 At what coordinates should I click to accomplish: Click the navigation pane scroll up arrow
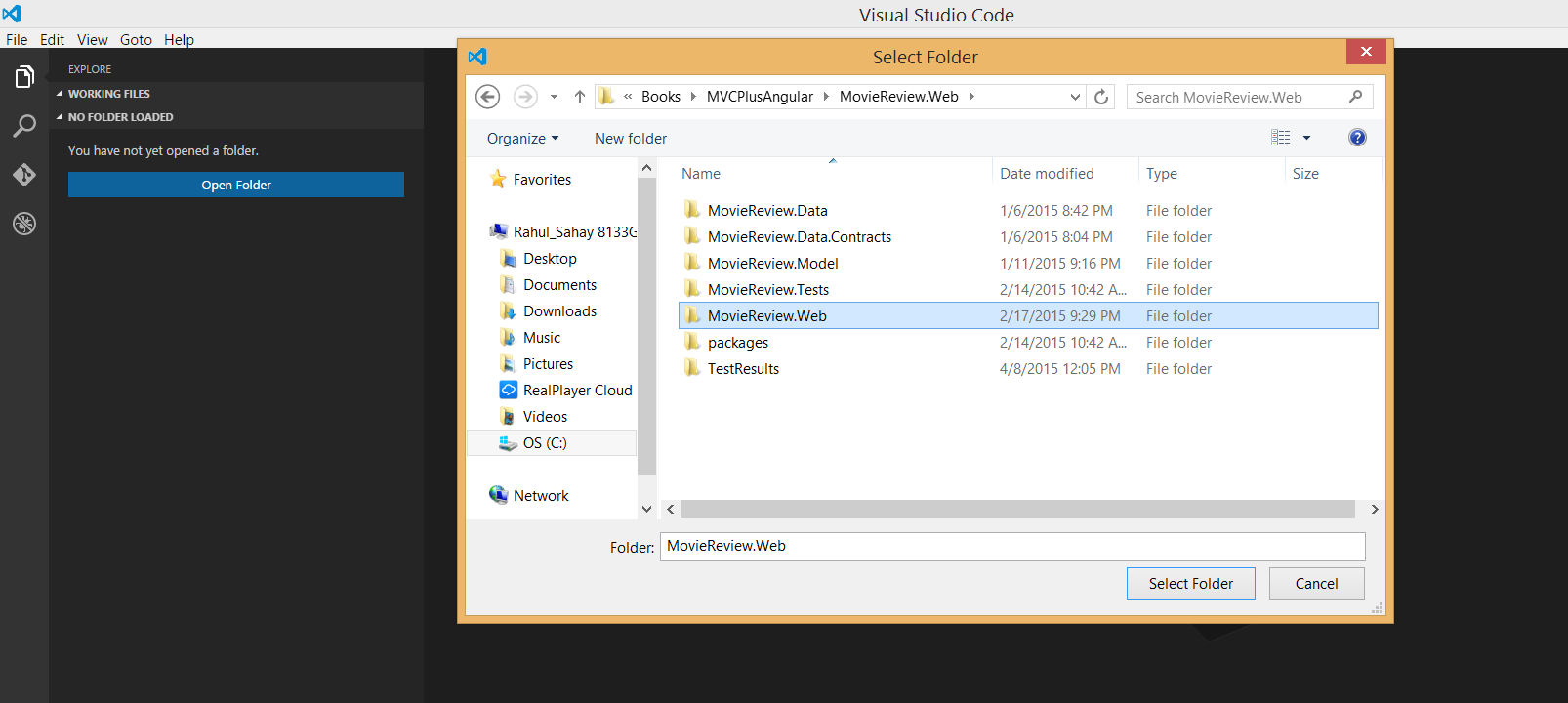(x=646, y=168)
